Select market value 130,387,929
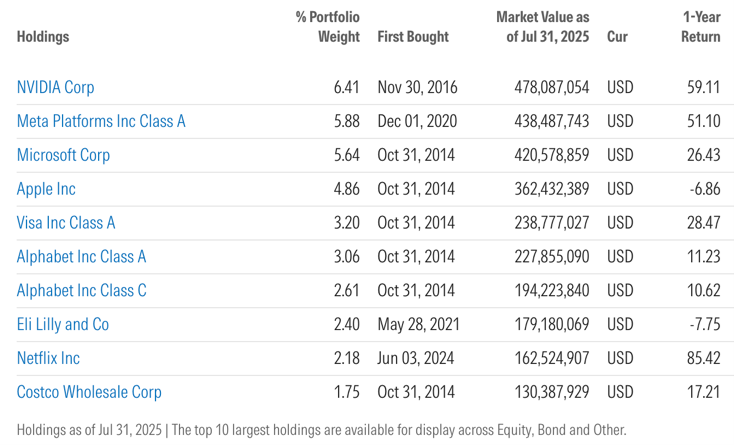The height and width of the screenshot is (445, 734). (552, 392)
